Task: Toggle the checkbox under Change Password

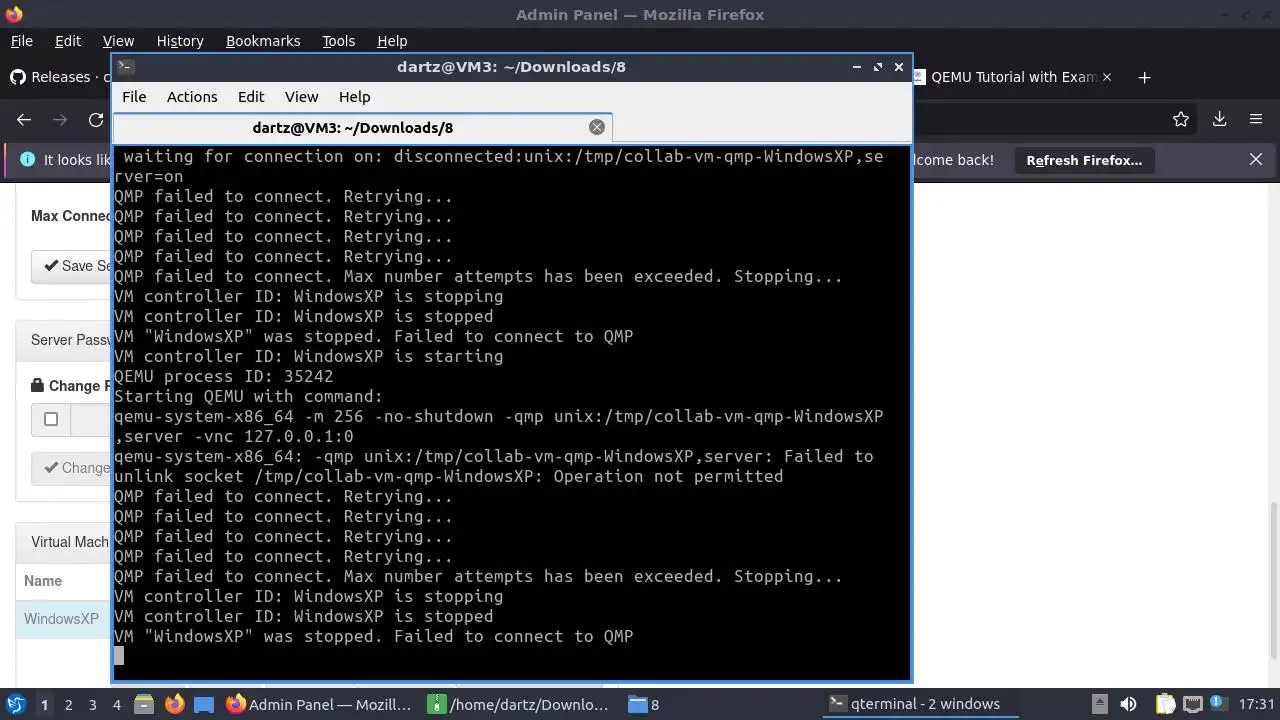Action: point(51,419)
